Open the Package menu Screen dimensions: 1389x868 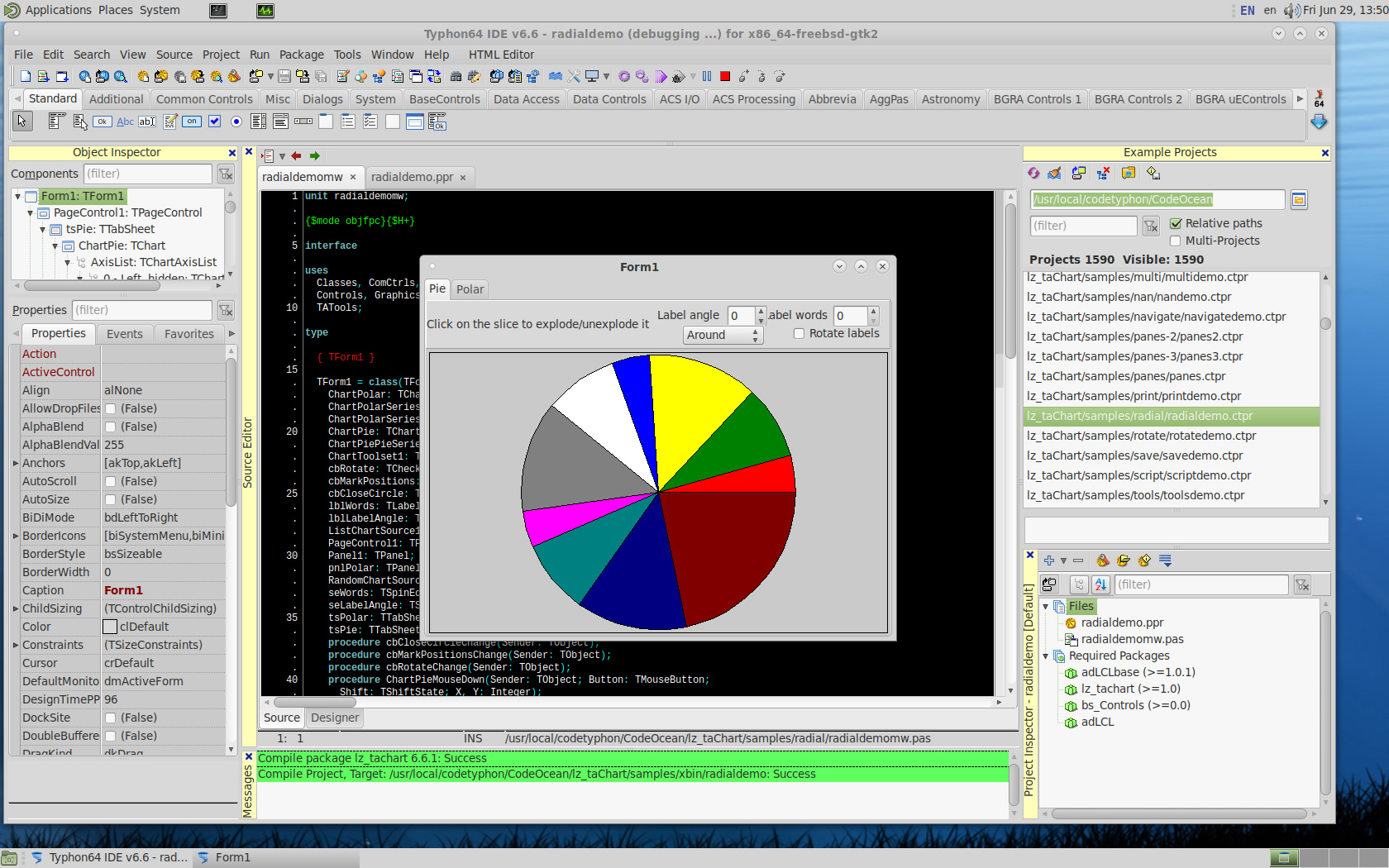pyautogui.click(x=301, y=55)
